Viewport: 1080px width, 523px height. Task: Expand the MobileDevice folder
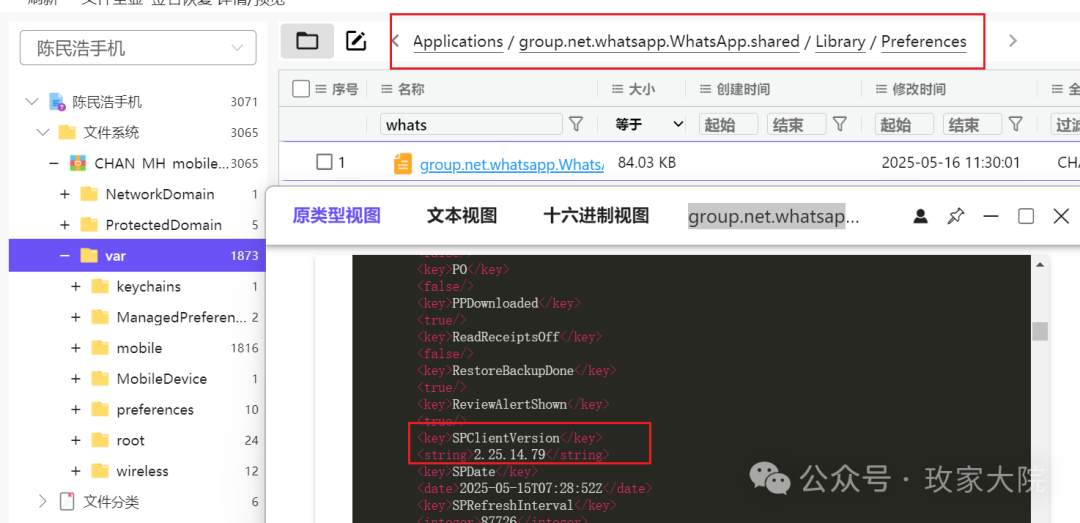pos(76,378)
